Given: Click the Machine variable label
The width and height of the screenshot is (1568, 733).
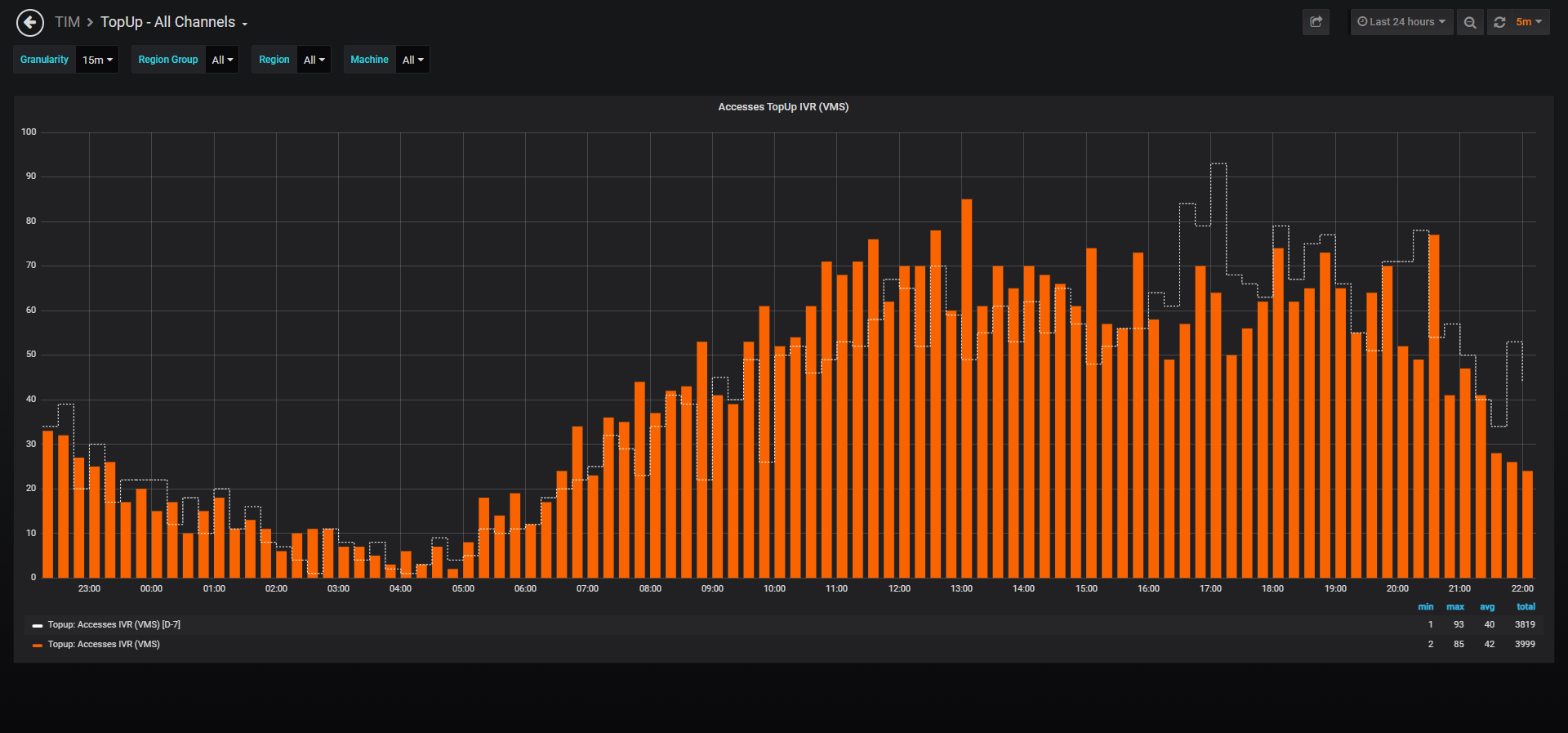Looking at the screenshot, I should click(x=369, y=60).
